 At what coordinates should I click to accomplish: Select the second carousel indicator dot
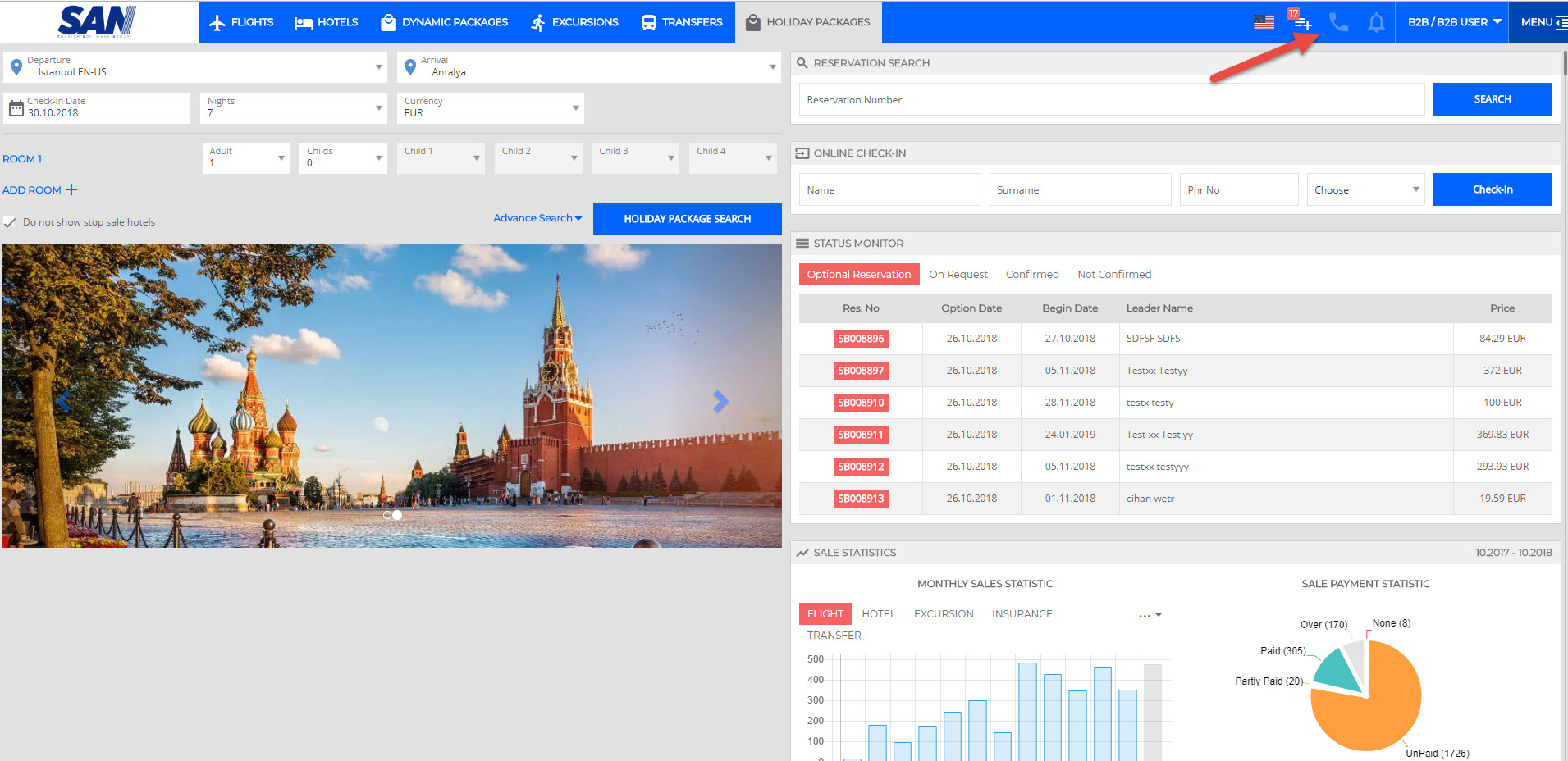398,515
